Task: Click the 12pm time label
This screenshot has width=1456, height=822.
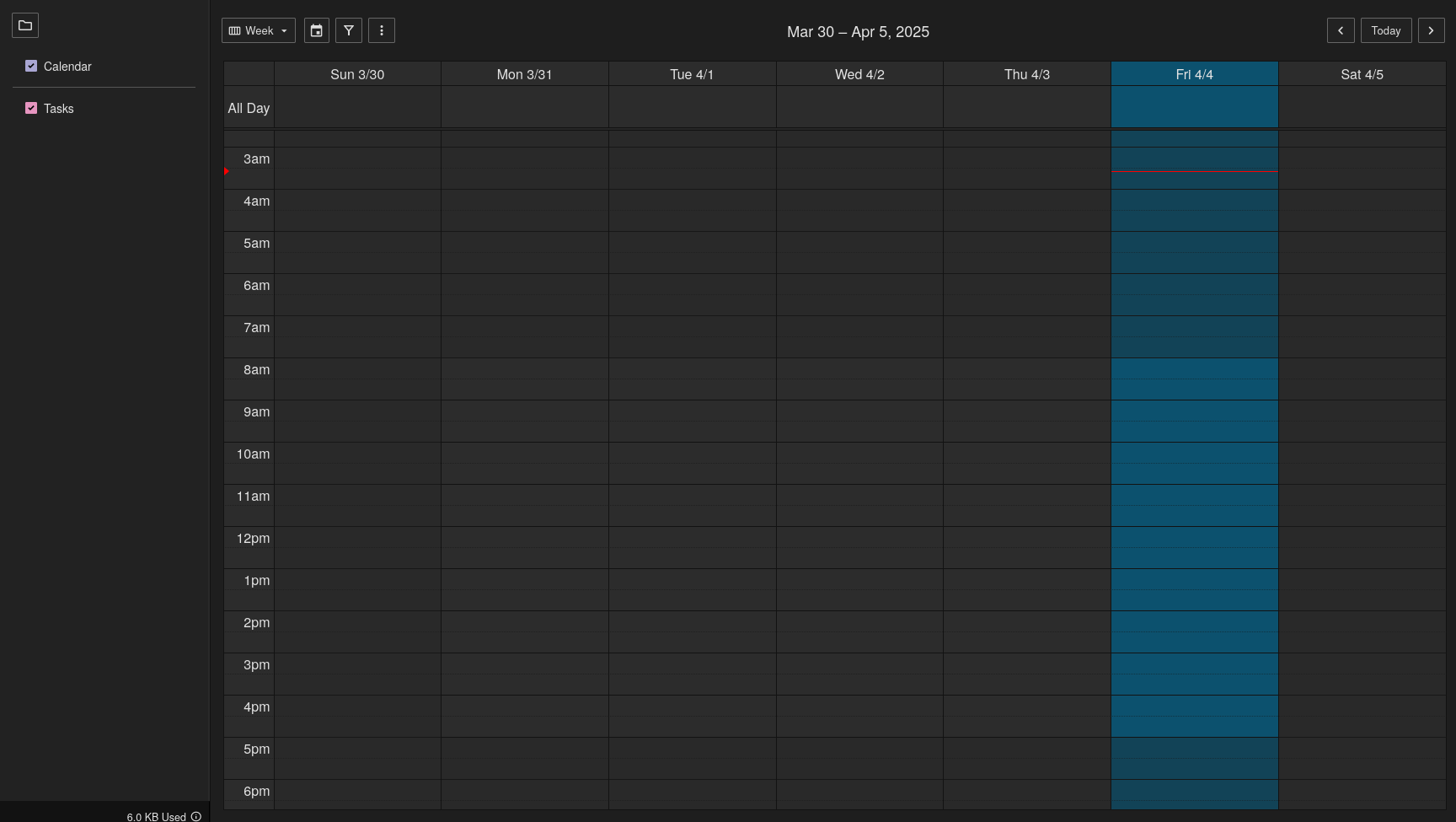Action: point(253,539)
